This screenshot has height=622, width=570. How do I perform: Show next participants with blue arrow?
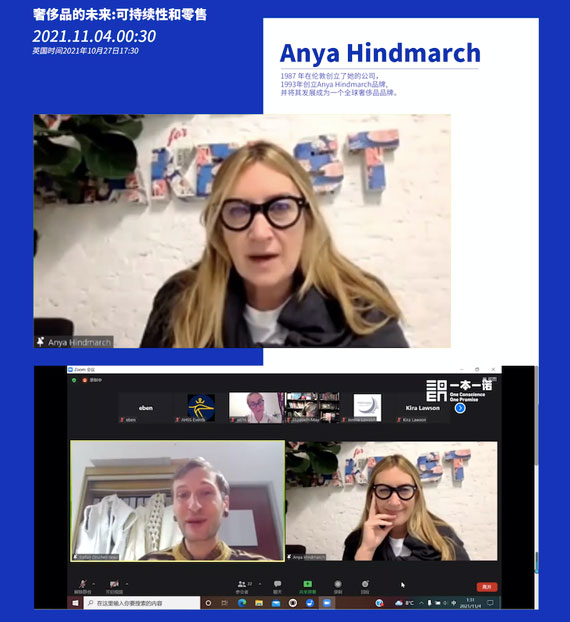[x=460, y=408]
